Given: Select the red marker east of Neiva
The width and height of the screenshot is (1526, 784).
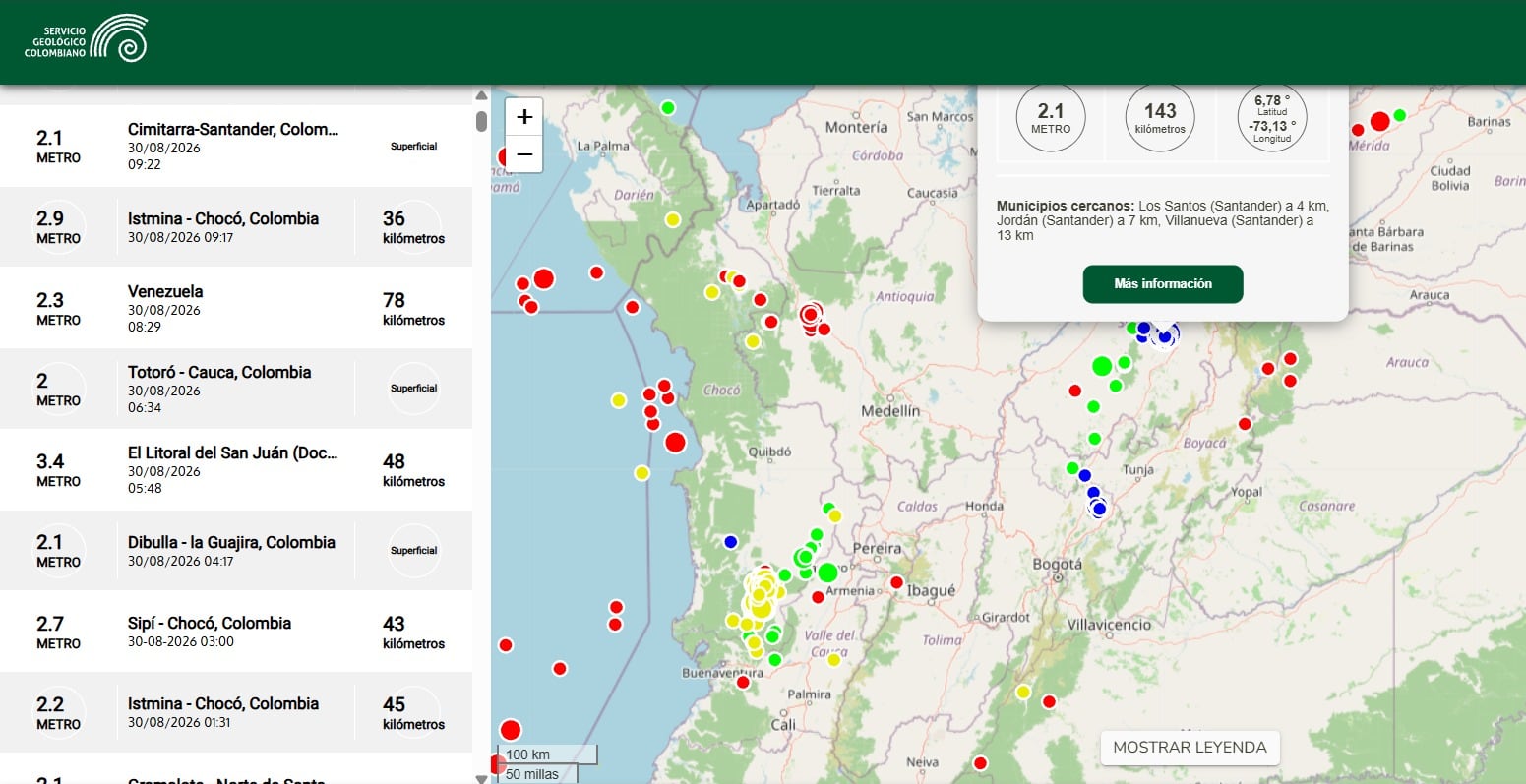Looking at the screenshot, I should [x=980, y=763].
